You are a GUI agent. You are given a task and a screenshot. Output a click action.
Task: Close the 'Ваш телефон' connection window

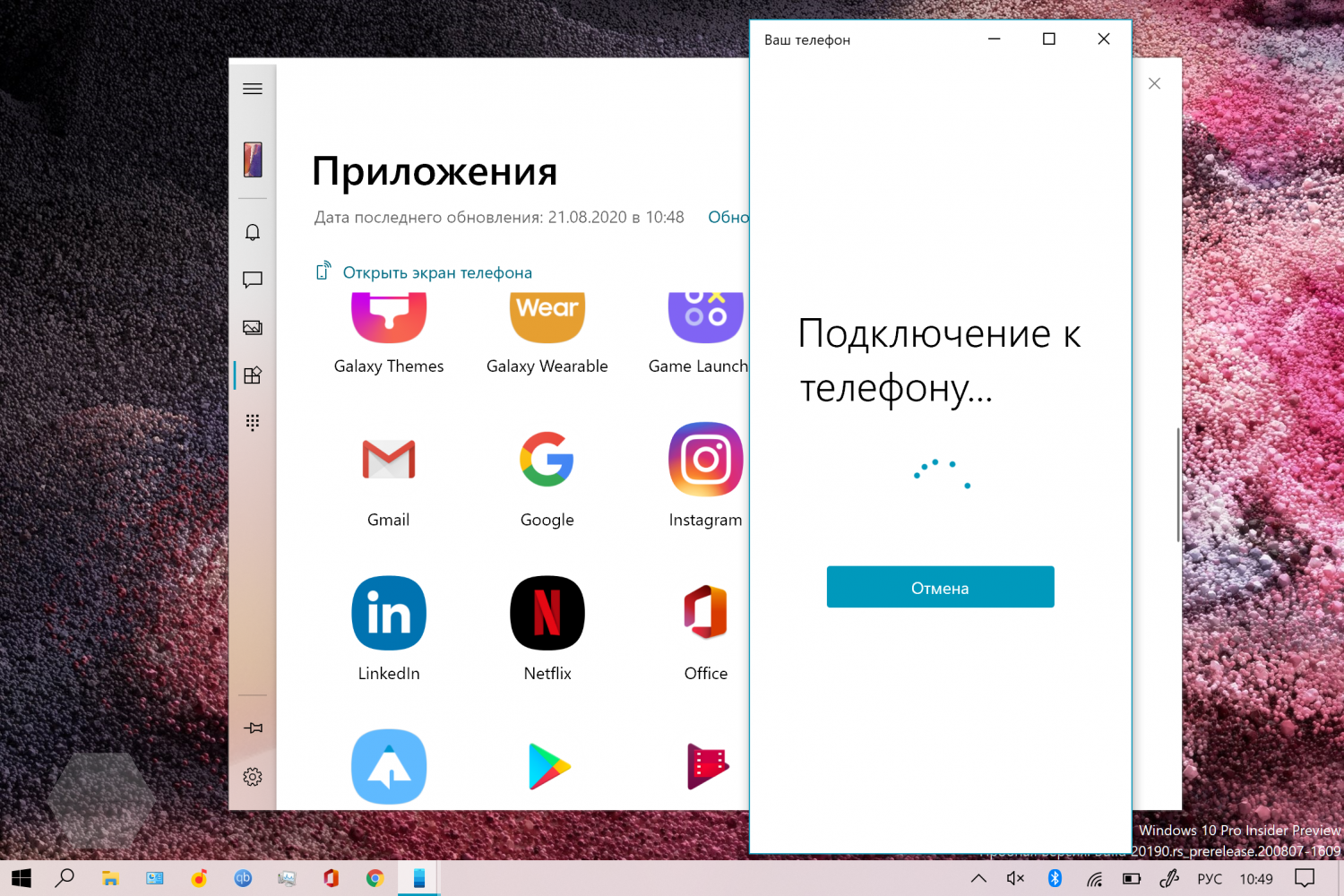(x=1104, y=39)
